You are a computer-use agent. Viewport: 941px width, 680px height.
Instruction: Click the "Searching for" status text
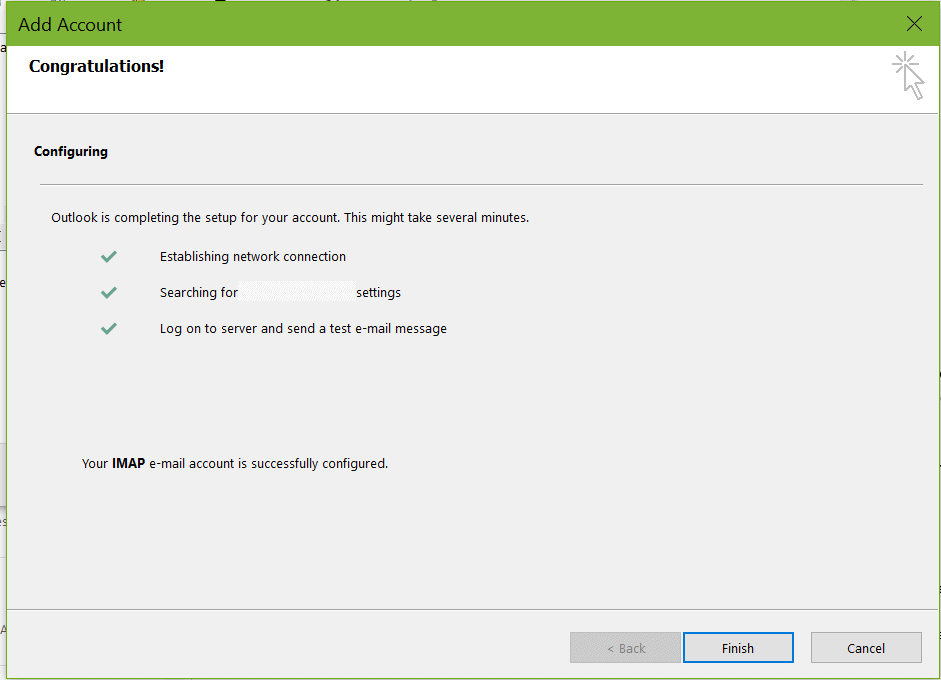point(199,293)
